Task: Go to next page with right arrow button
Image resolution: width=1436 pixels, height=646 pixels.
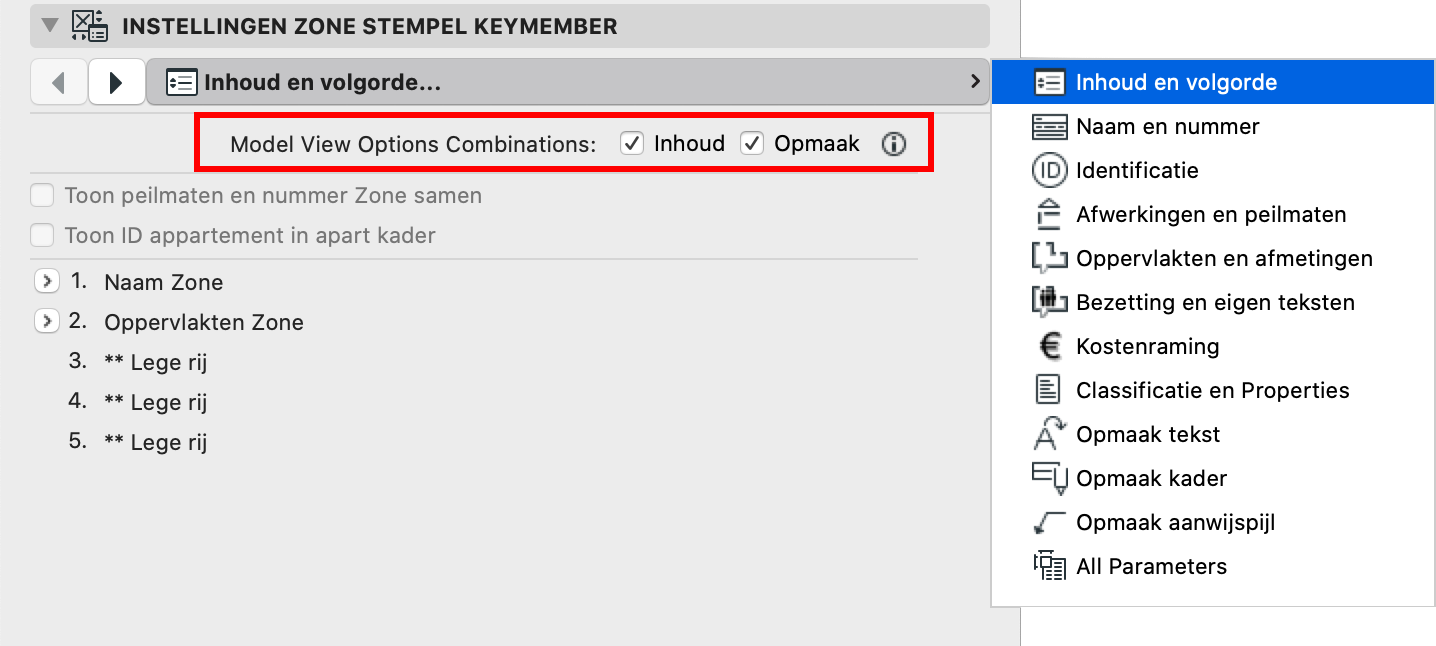Action: coord(116,82)
